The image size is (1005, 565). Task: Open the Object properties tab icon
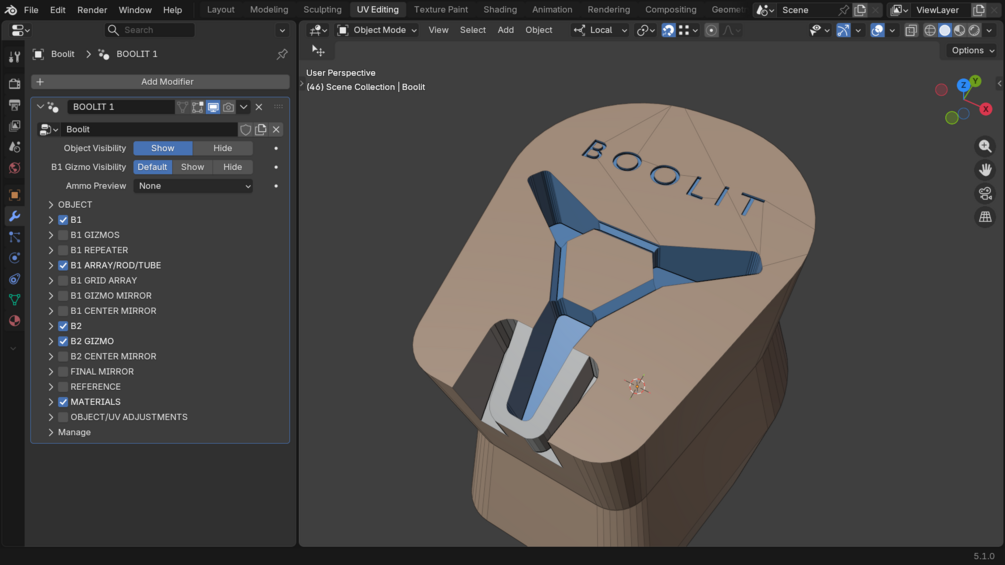[14, 195]
